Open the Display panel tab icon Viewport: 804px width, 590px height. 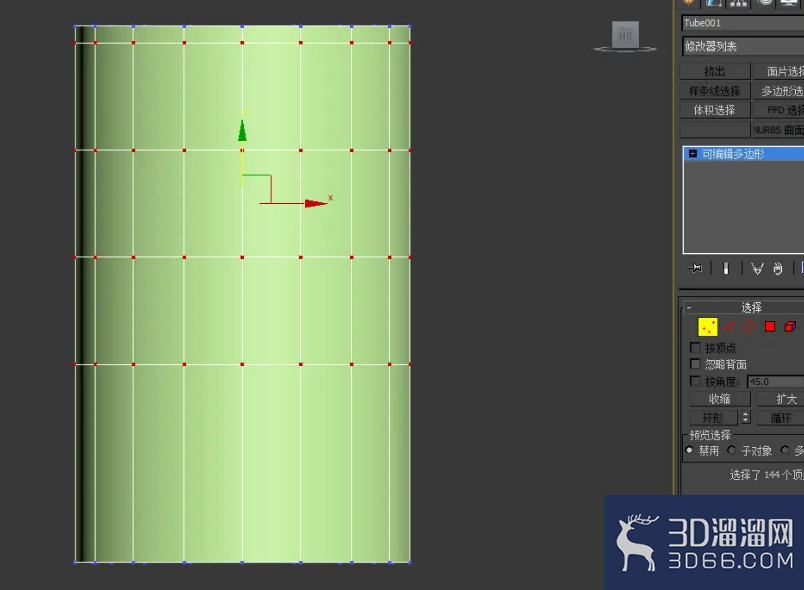789,3
